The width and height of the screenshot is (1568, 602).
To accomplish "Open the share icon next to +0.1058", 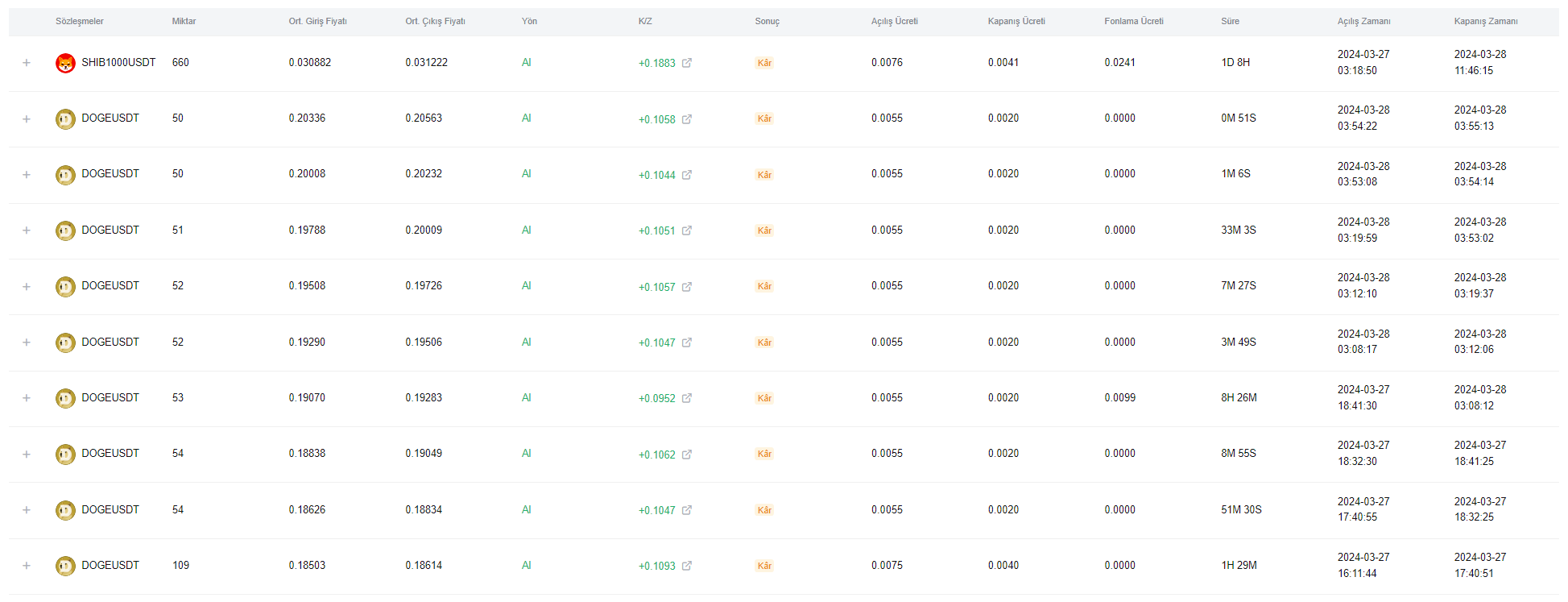I will [x=687, y=119].
